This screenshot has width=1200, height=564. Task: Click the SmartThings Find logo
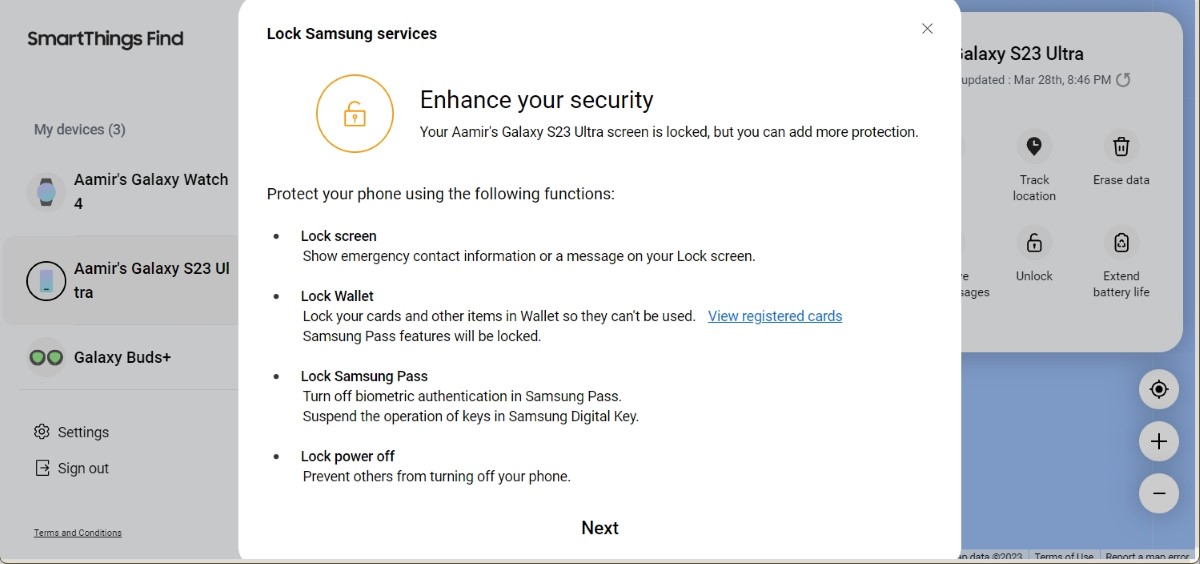tap(105, 39)
